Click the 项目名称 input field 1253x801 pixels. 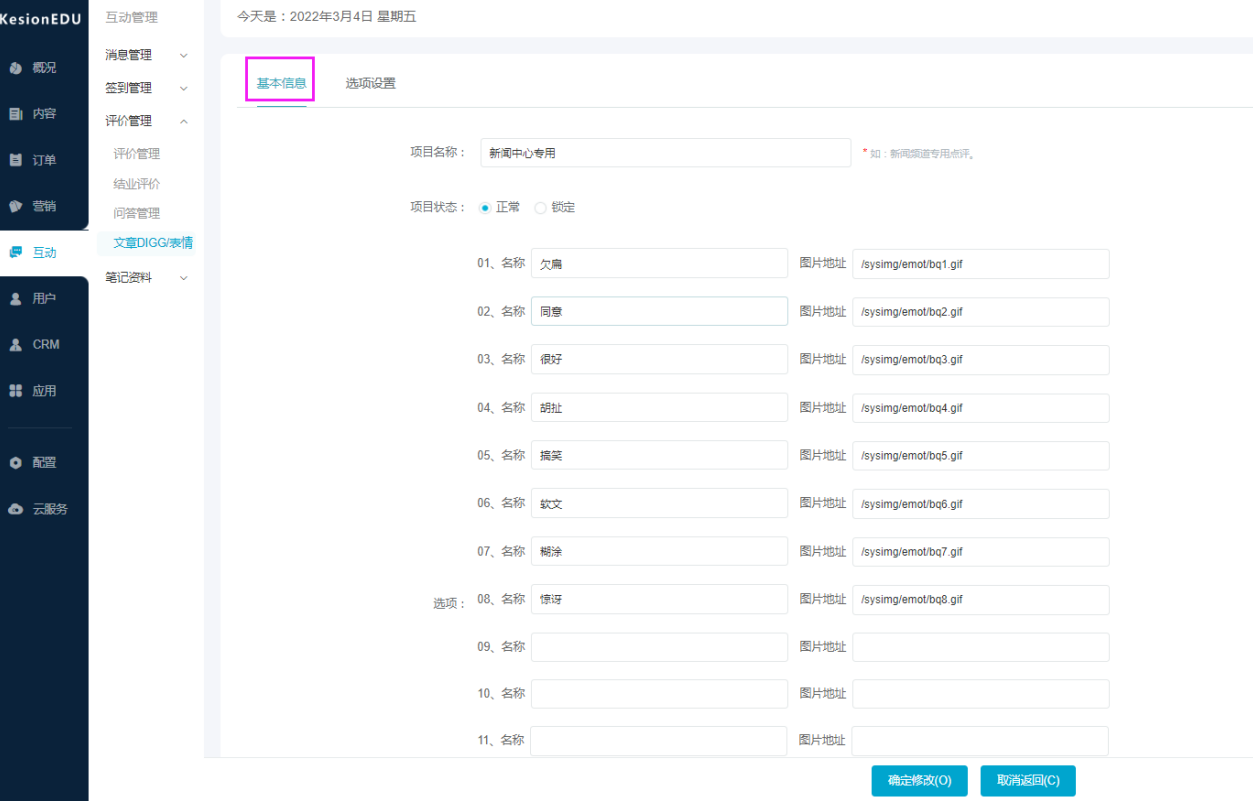click(x=666, y=153)
